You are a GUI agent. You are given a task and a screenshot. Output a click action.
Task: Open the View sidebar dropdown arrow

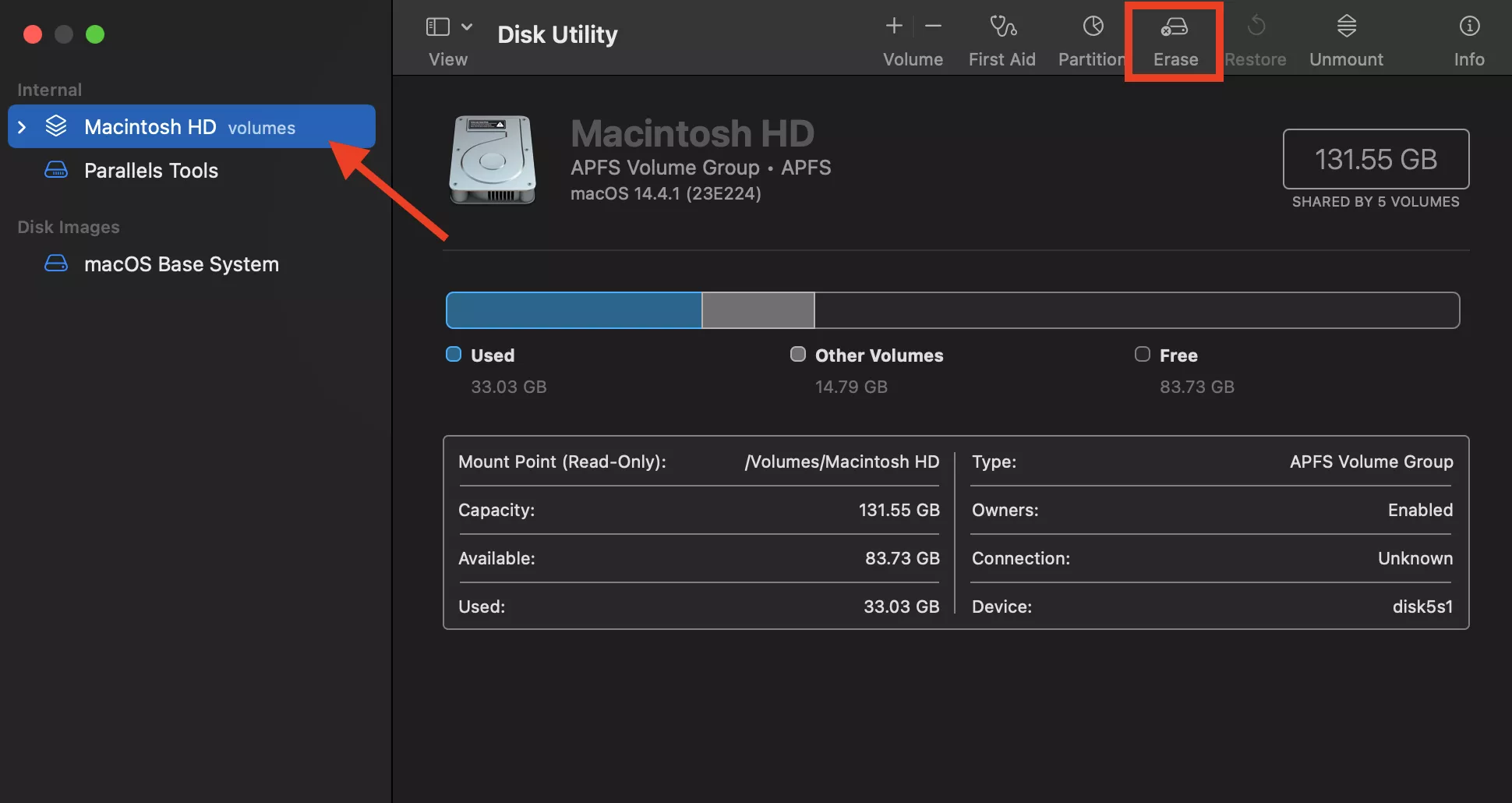pos(467,27)
